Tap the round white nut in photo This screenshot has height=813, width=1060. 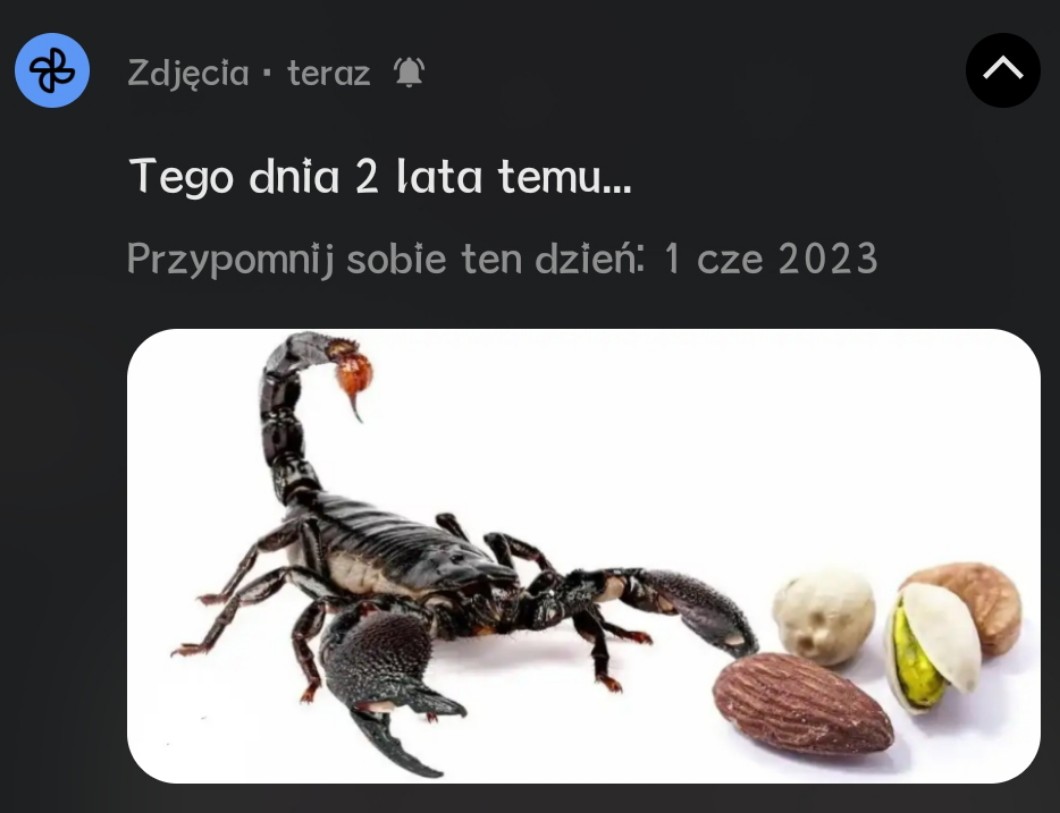(825, 616)
